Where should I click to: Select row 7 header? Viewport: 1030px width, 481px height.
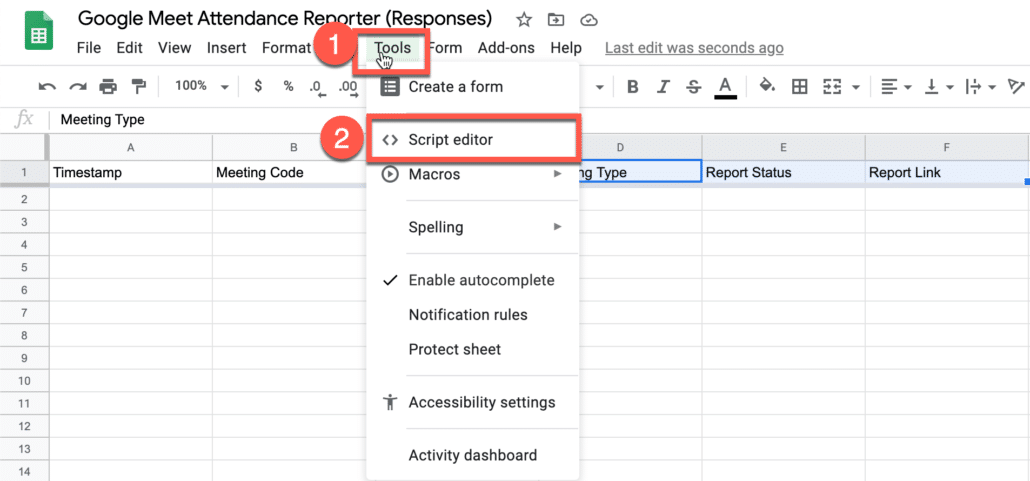(24, 313)
